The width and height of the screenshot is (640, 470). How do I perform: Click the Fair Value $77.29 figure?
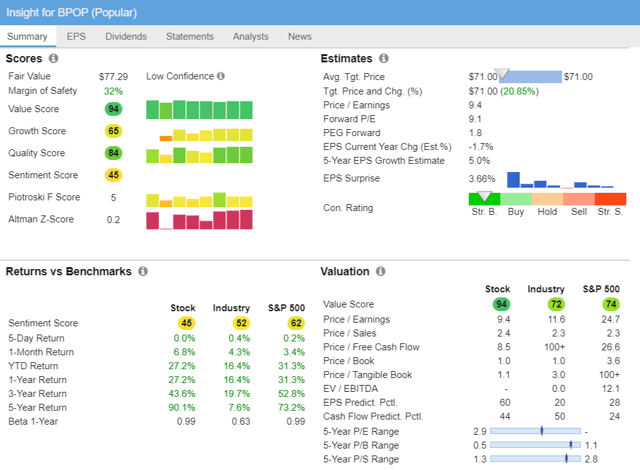point(113,77)
